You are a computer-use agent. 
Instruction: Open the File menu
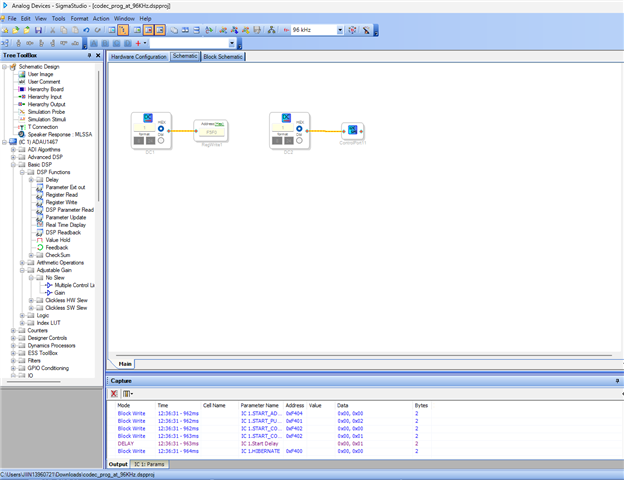point(12,18)
